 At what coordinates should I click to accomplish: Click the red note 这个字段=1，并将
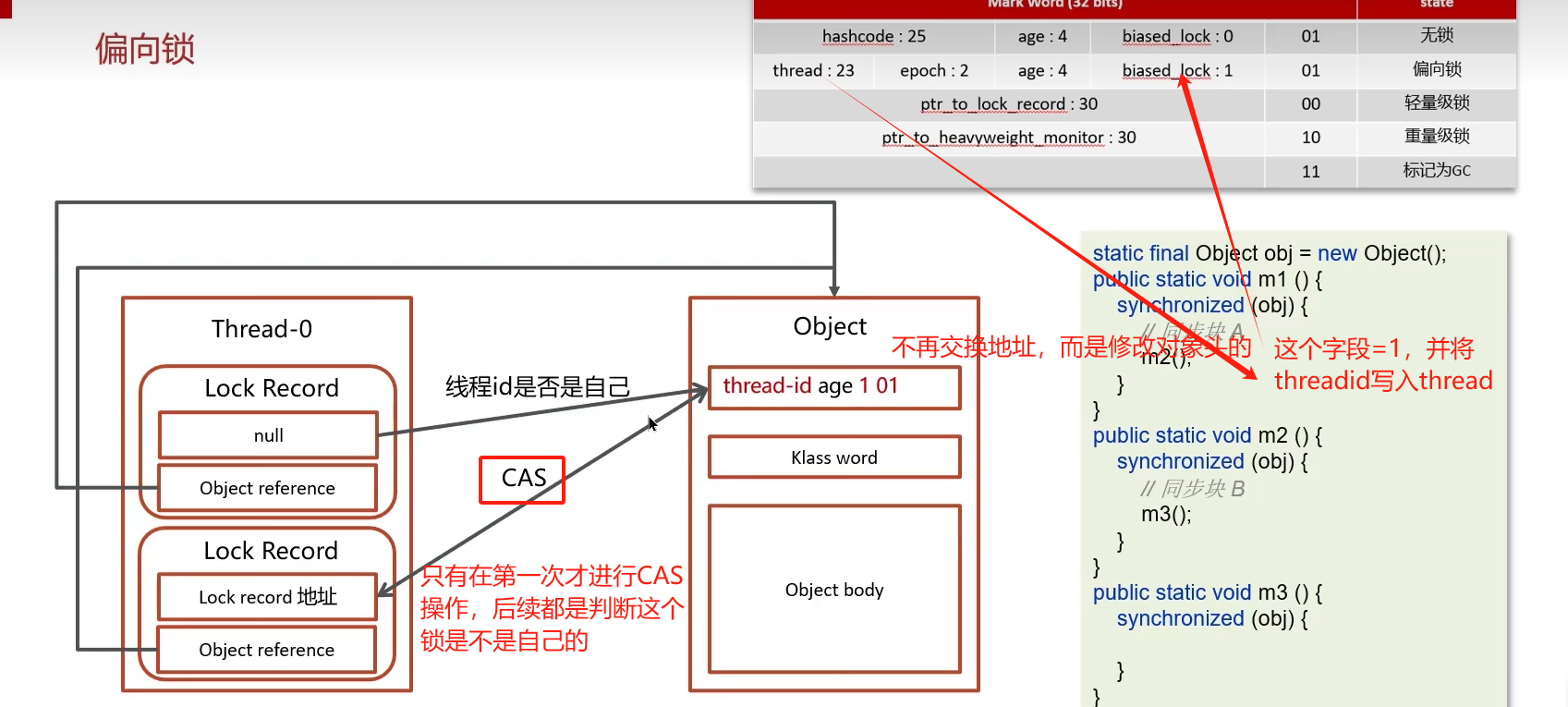coord(1373,349)
